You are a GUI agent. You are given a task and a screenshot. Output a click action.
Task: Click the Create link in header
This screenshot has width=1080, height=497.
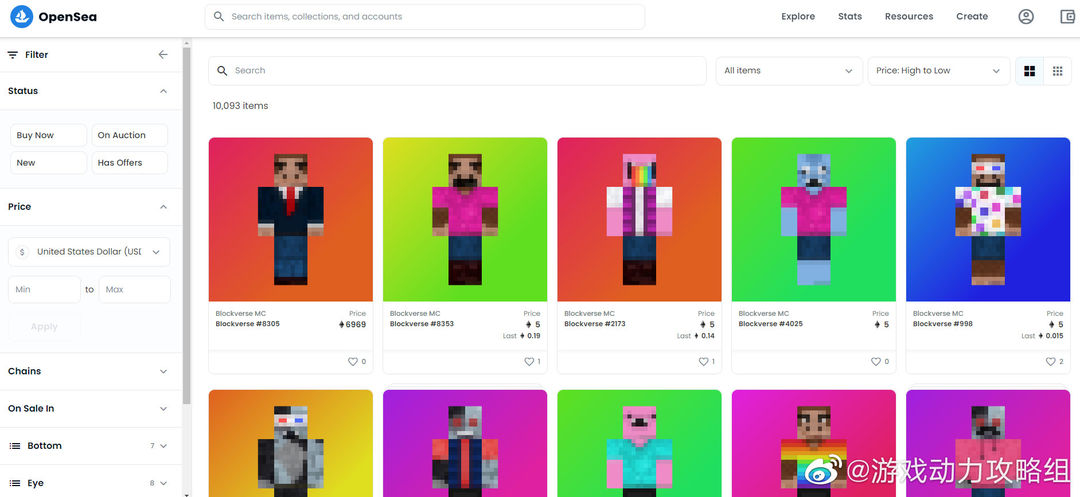tap(972, 17)
